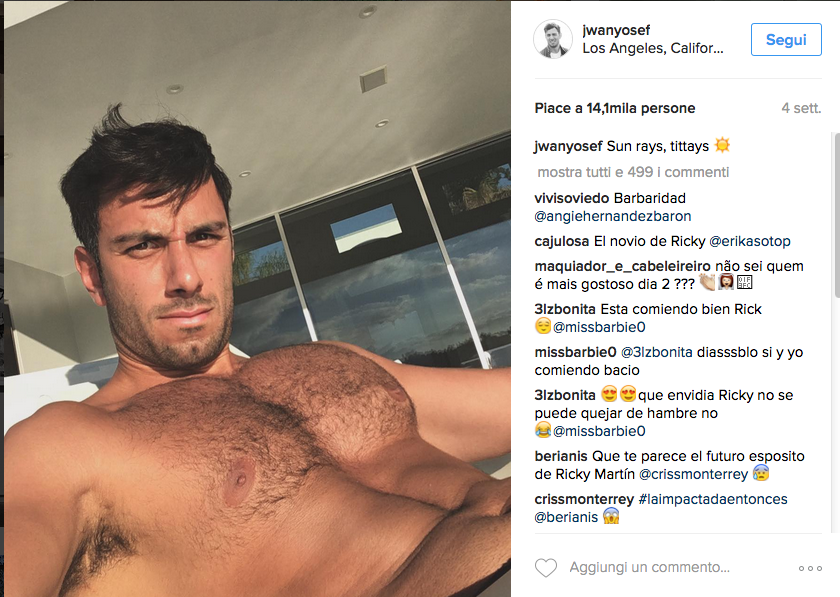This screenshot has height=597, width=840.
Task: Click the Aggiungi un commento field
Action: 649,567
